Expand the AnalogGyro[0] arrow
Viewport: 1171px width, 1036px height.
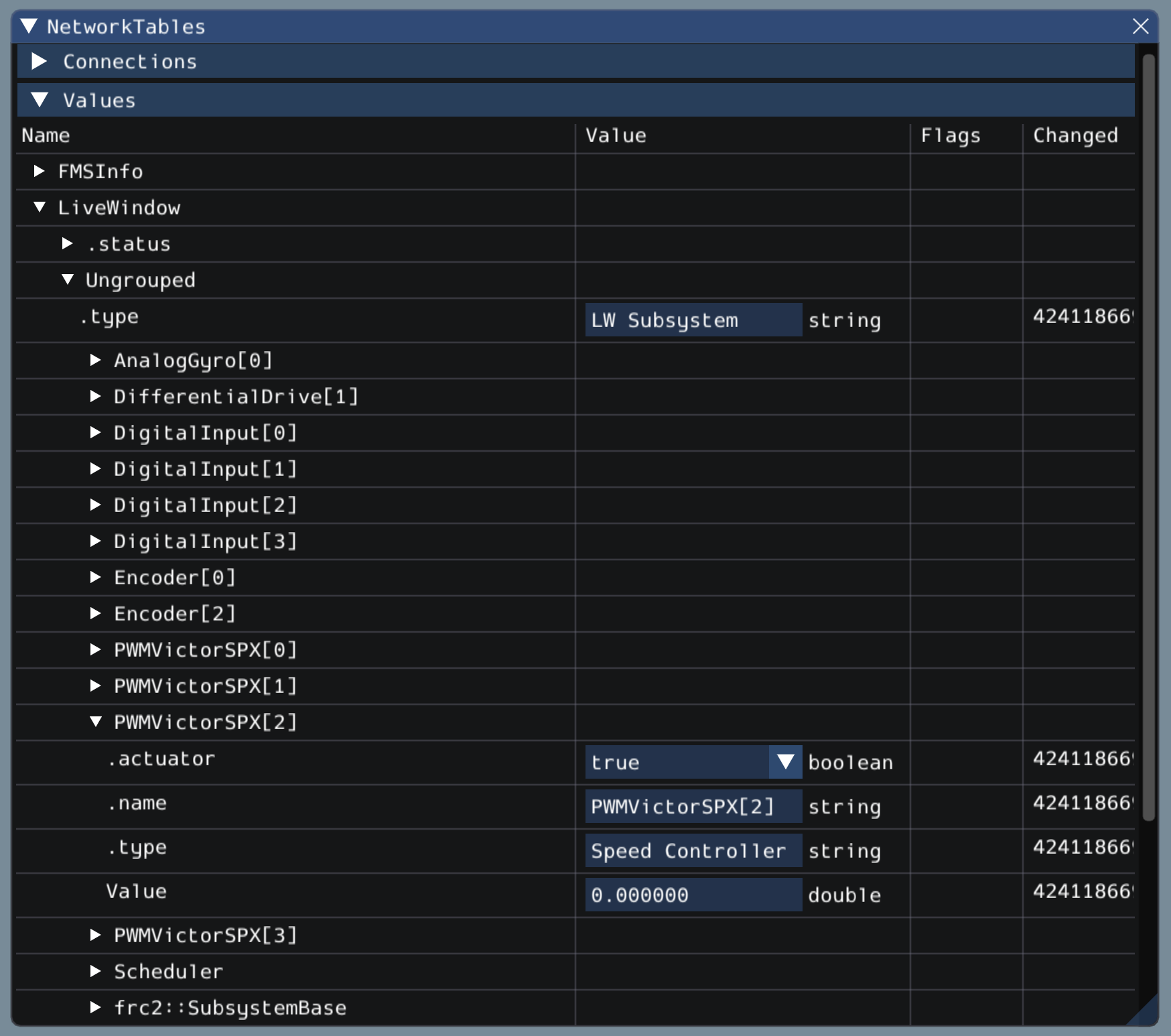click(x=96, y=361)
